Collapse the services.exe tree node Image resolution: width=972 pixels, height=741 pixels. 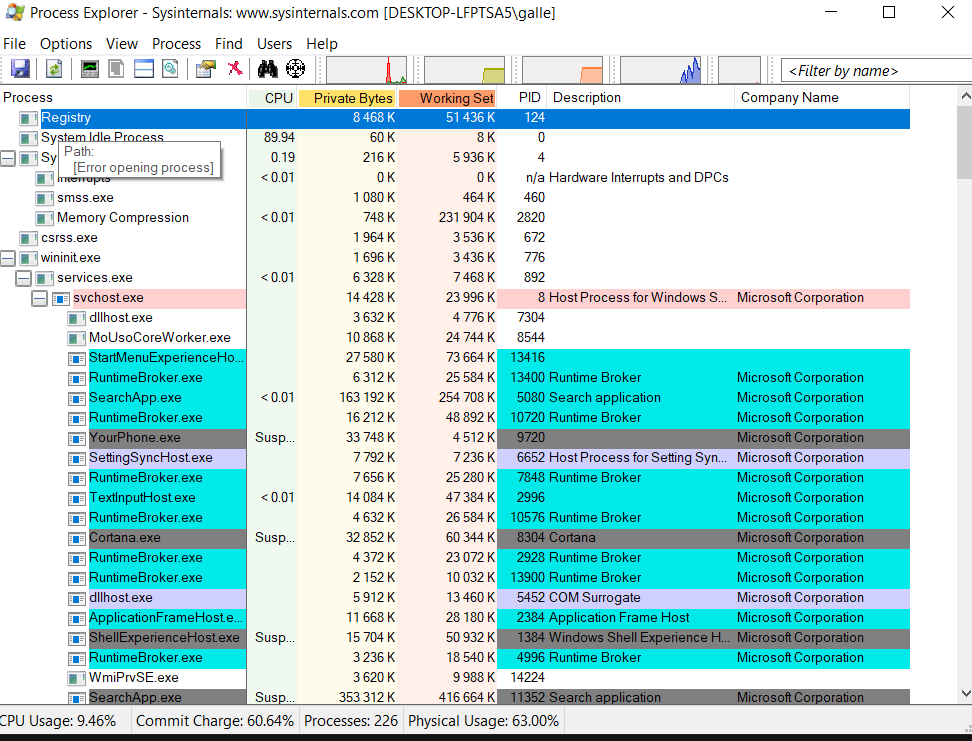tap(24, 278)
